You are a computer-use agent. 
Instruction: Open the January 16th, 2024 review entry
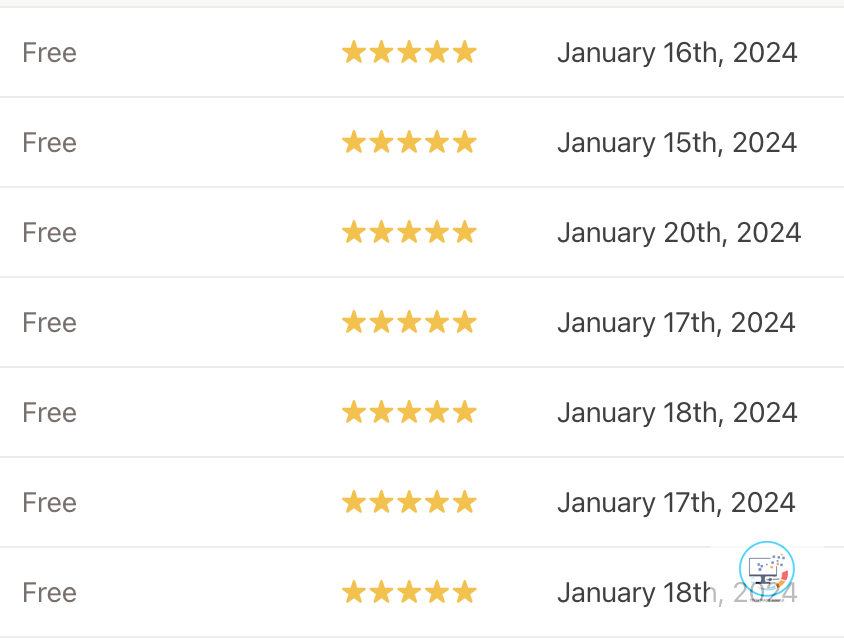[x=677, y=52]
